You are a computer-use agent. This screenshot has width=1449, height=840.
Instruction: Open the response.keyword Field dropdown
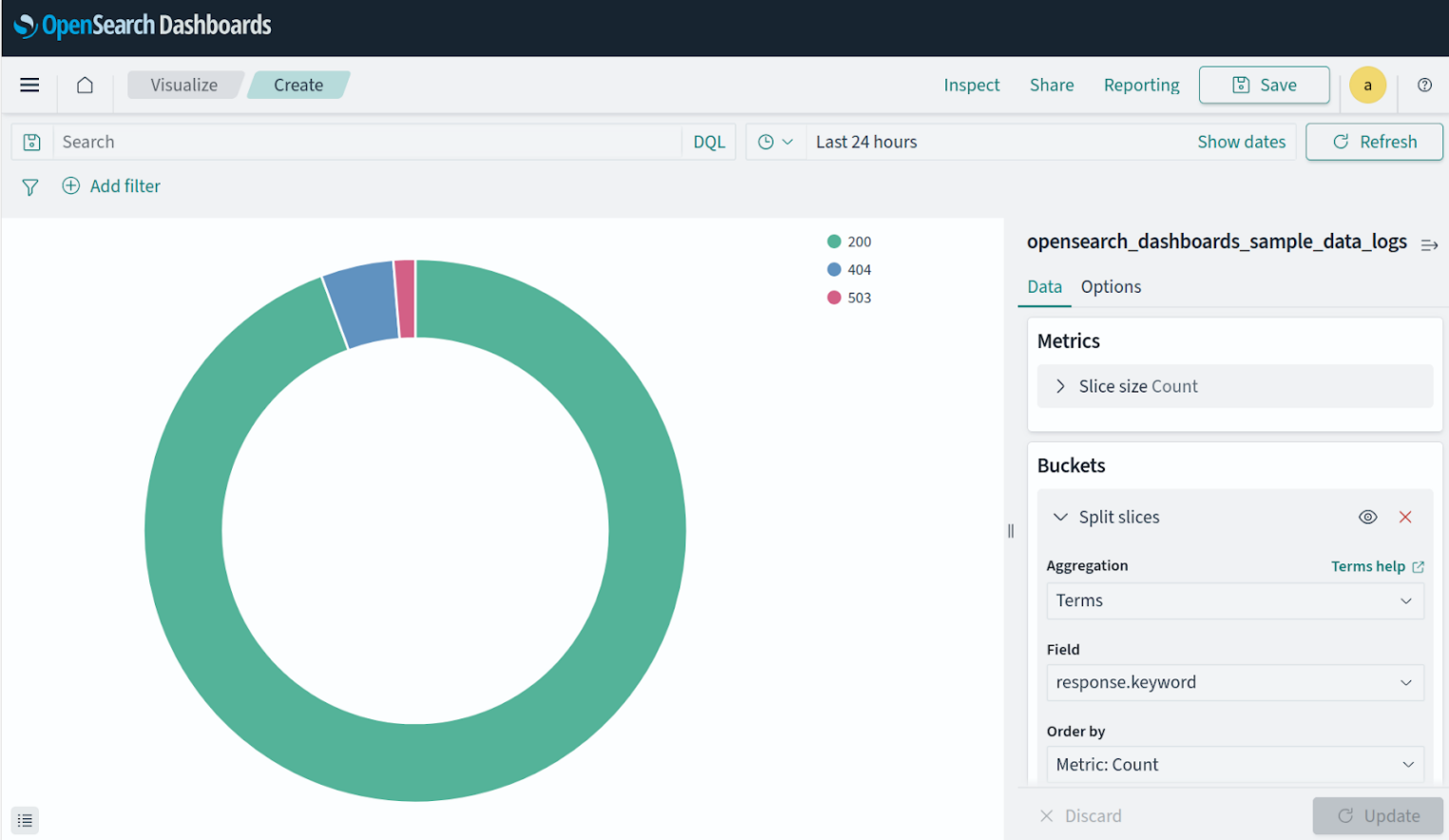[1234, 682]
